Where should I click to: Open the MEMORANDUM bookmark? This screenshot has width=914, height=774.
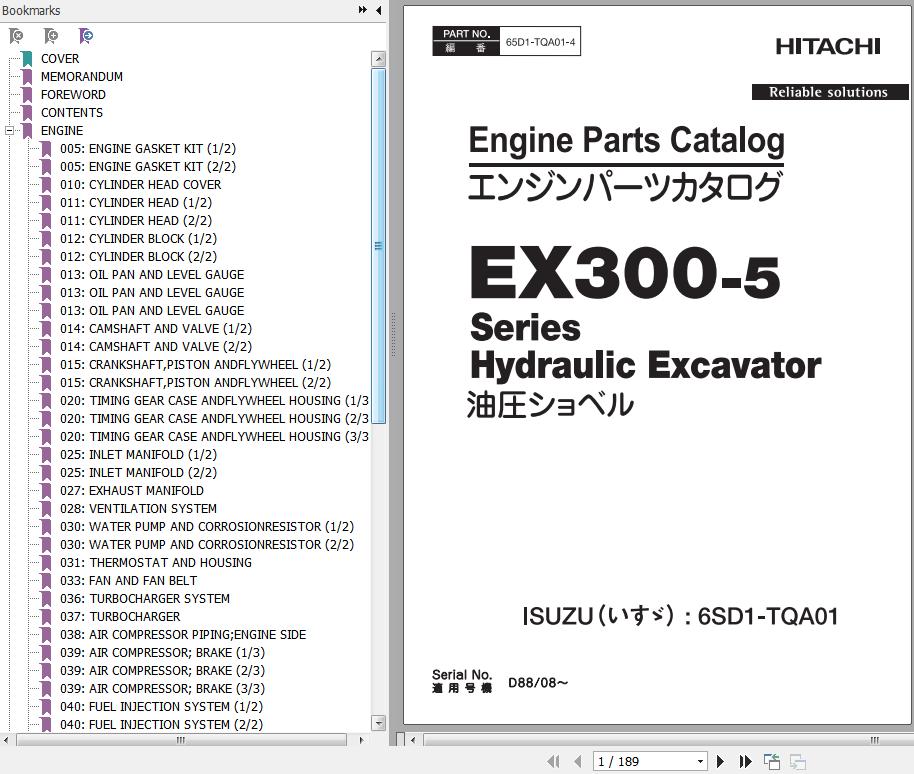(x=82, y=77)
